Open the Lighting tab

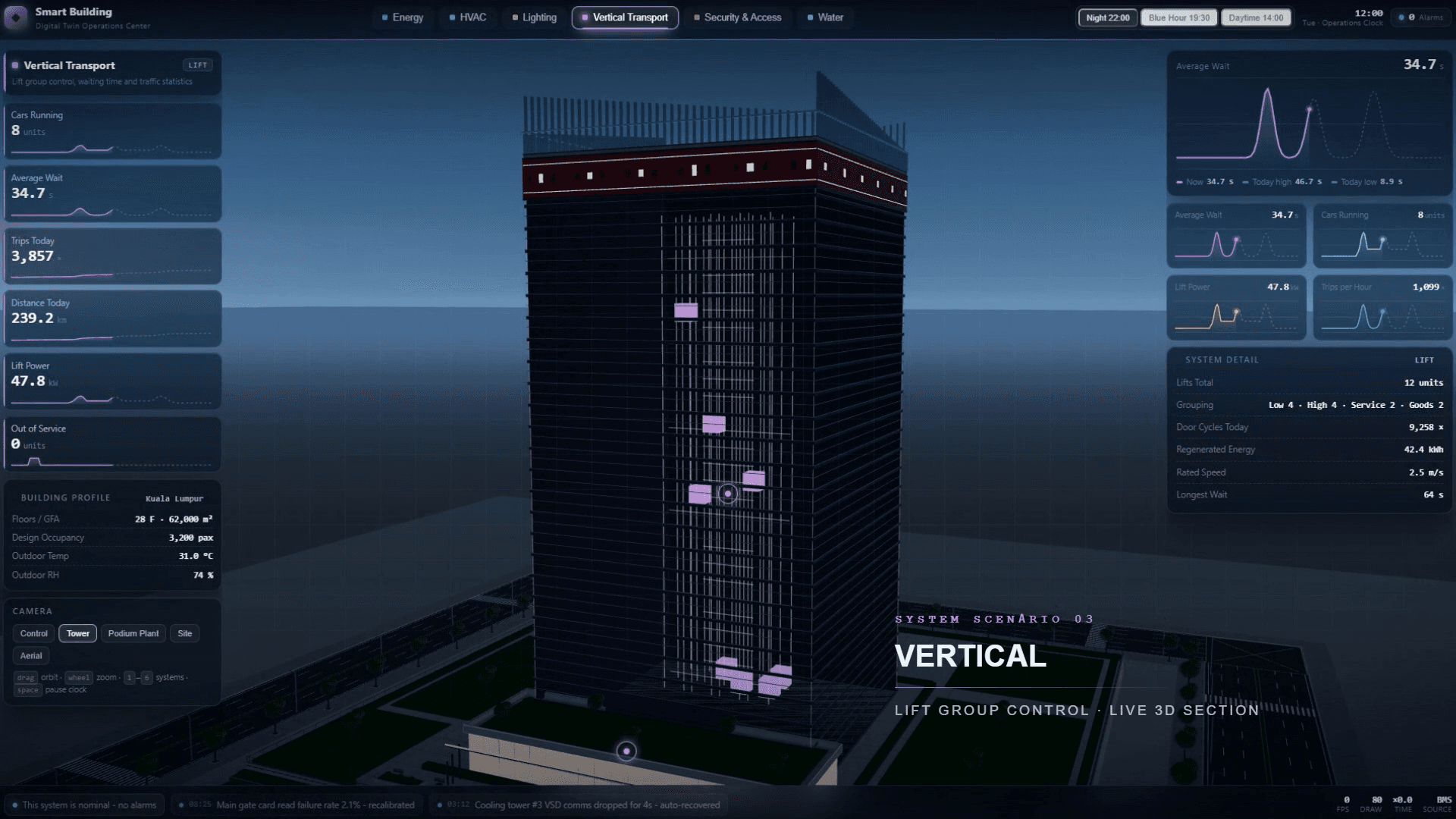534,17
